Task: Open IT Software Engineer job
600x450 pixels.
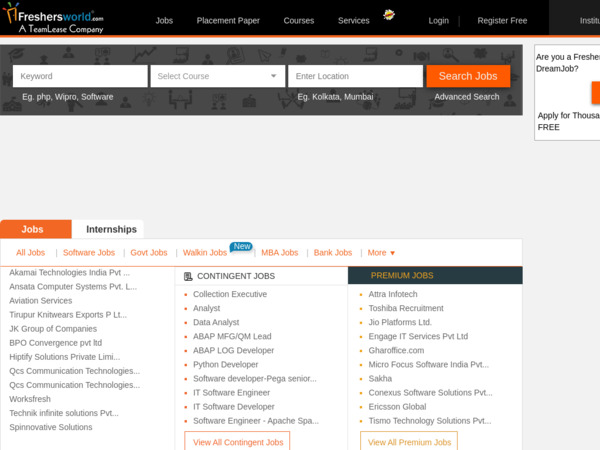Action: [x=232, y=393]
